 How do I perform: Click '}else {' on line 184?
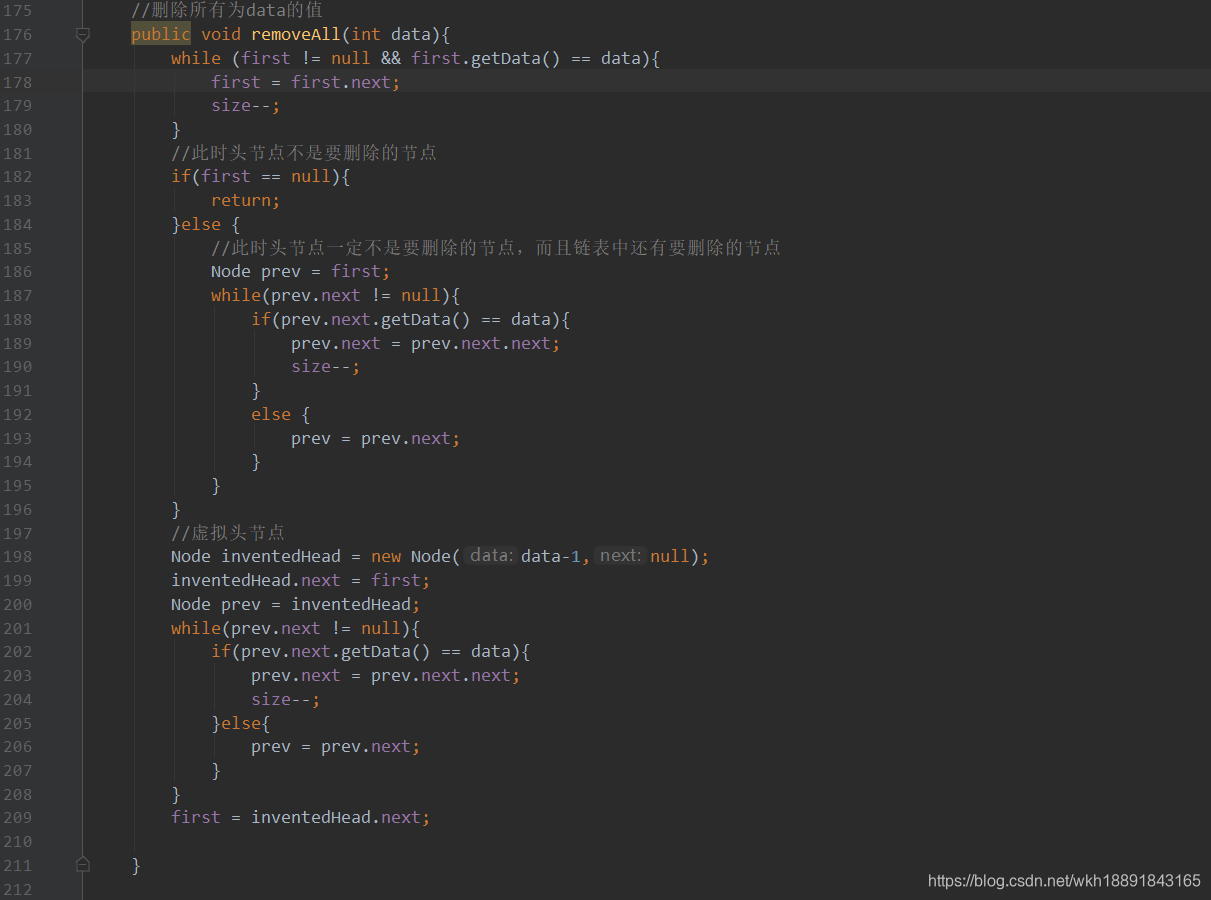tap(206, 225)
